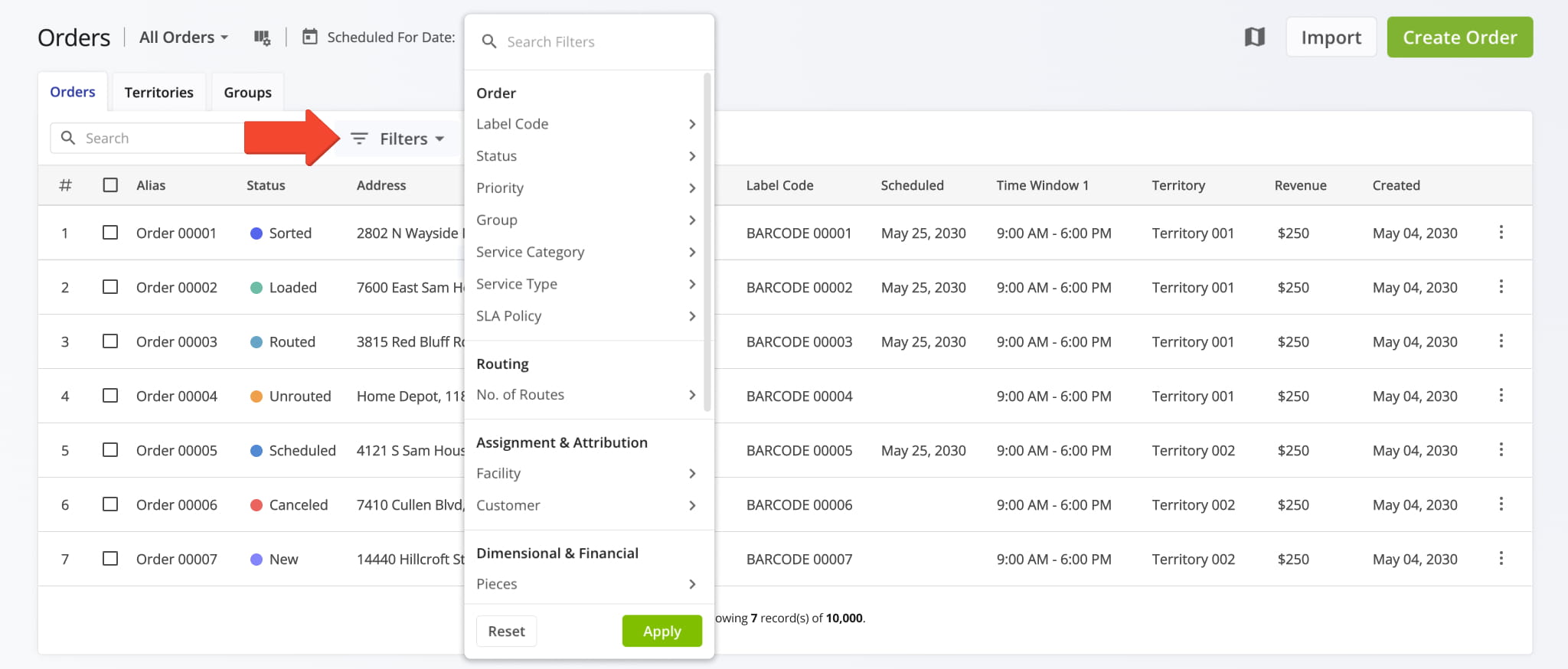The width and height of the screenshot is (1568, 669).
Task: Open the Facility filter entry
Action: [x=586, y=474]
